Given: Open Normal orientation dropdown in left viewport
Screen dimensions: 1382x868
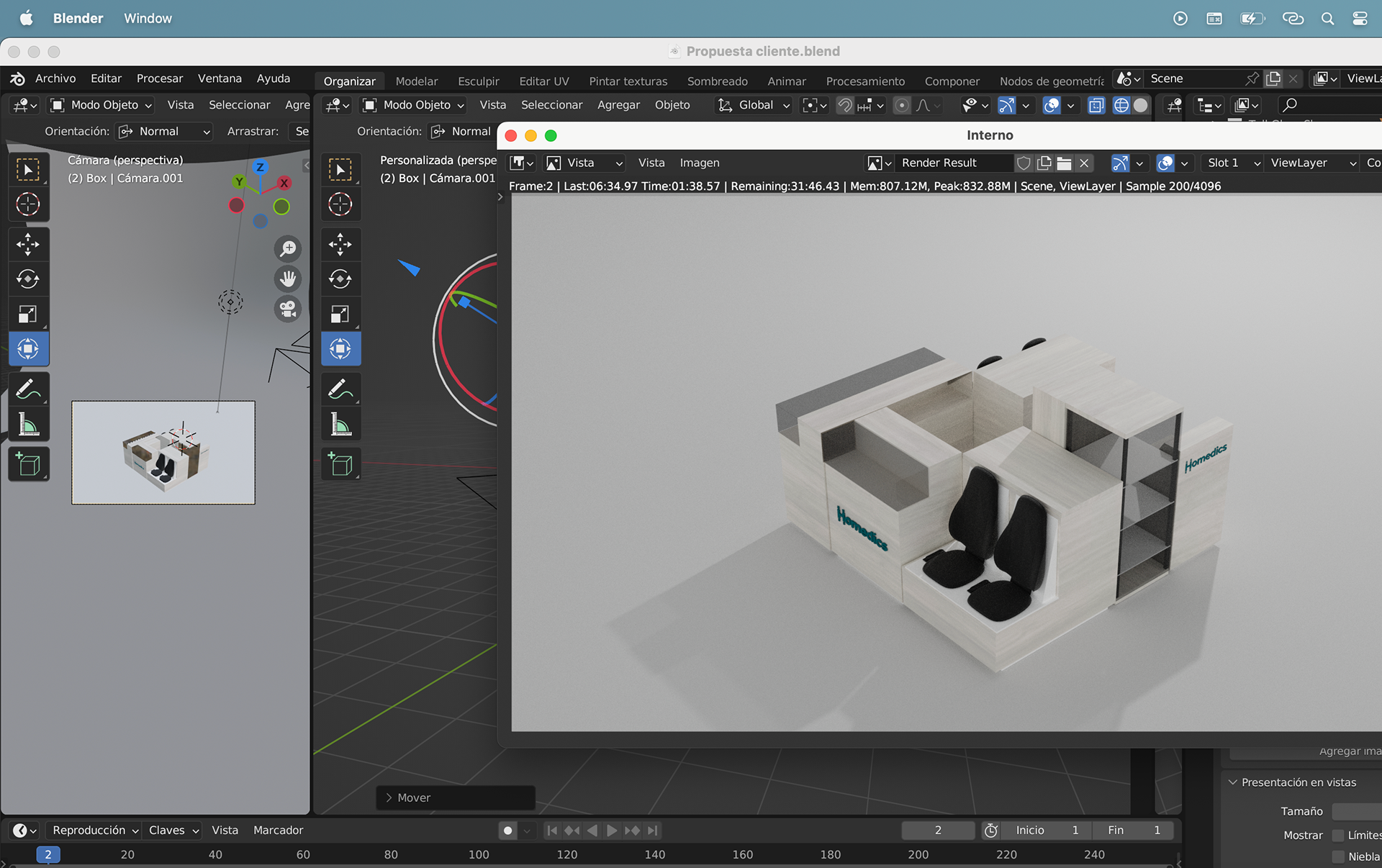Looking at the screenshot, I should coord(164,132).
